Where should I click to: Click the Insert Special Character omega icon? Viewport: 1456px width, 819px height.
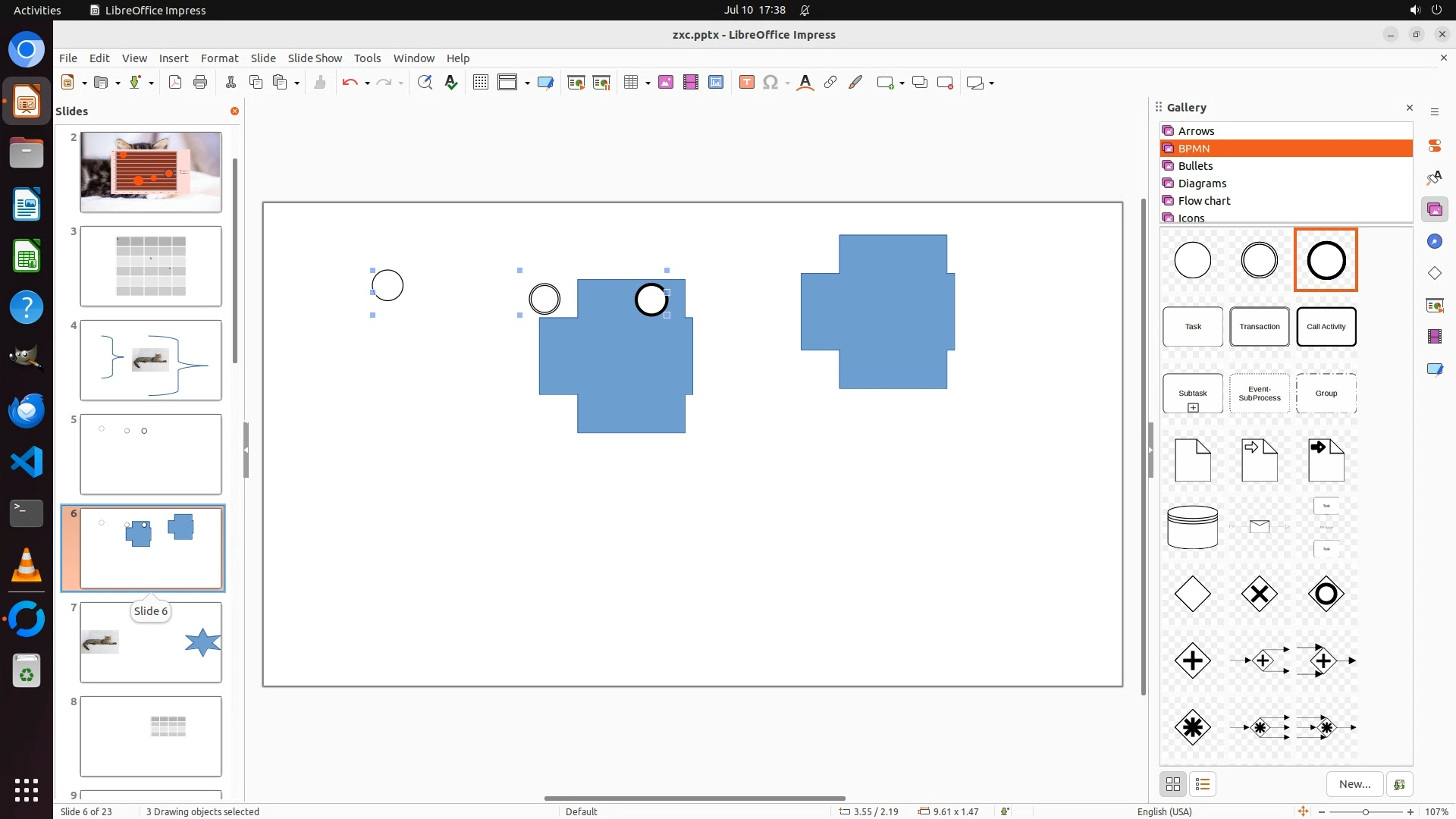770,83
